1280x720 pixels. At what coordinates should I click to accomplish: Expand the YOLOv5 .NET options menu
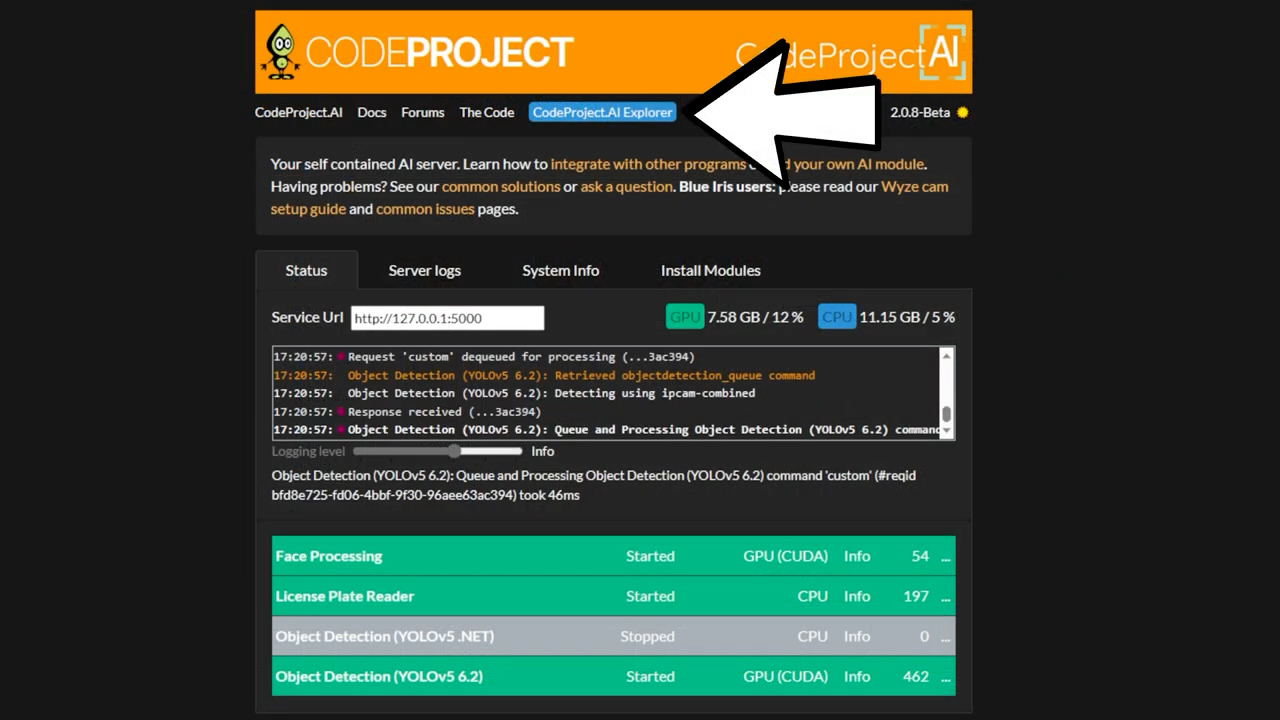coord(945,636)
